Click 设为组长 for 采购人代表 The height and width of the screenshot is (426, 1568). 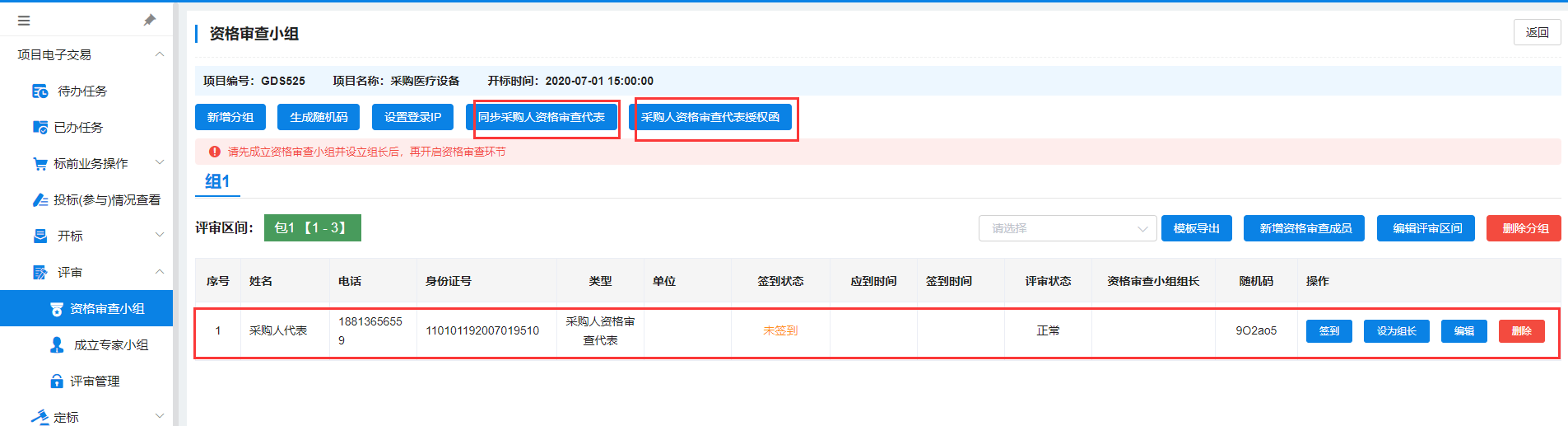pos(1396,331)
